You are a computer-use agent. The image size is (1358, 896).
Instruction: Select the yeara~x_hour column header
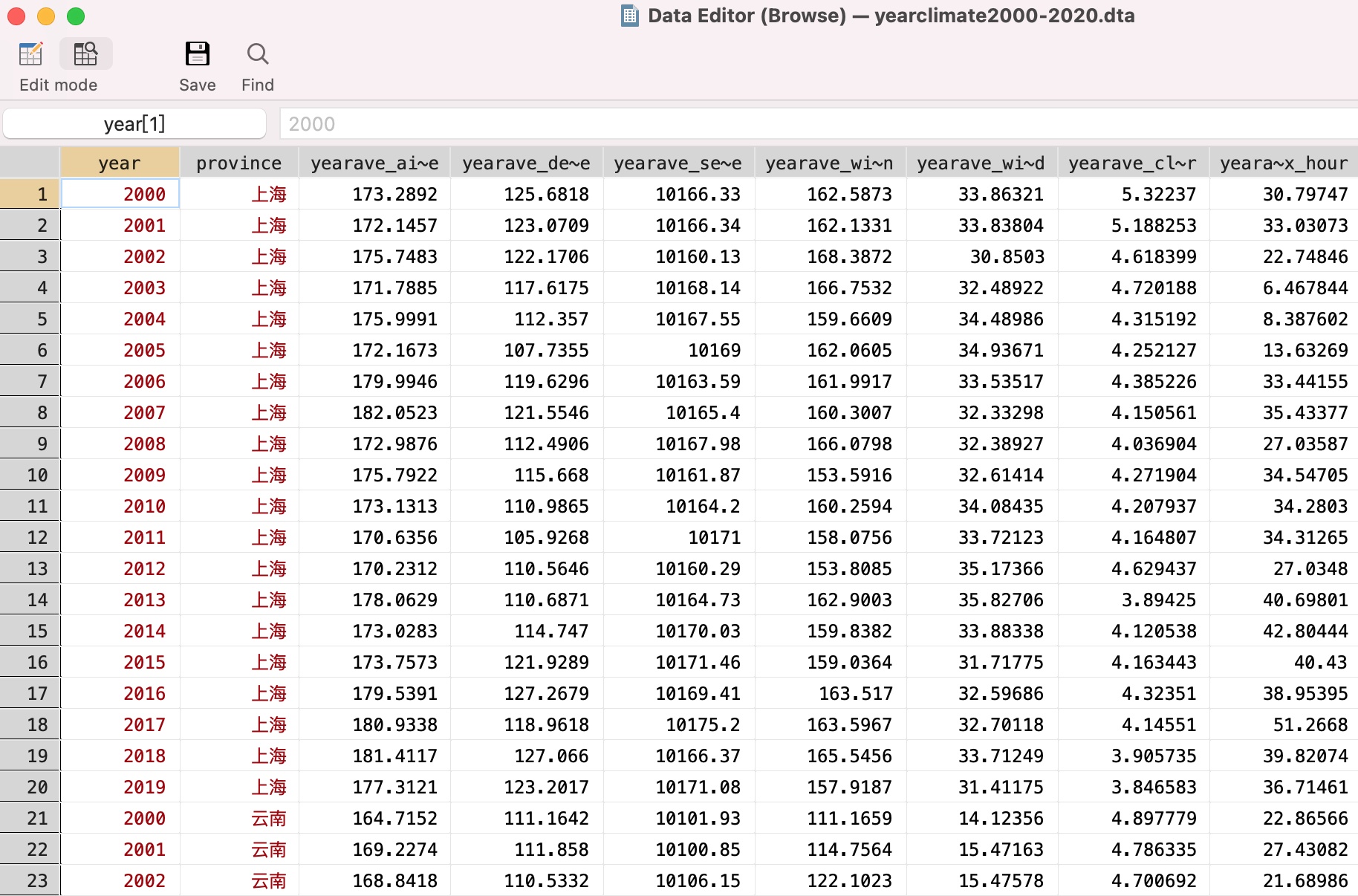(x=1284, y=163)
